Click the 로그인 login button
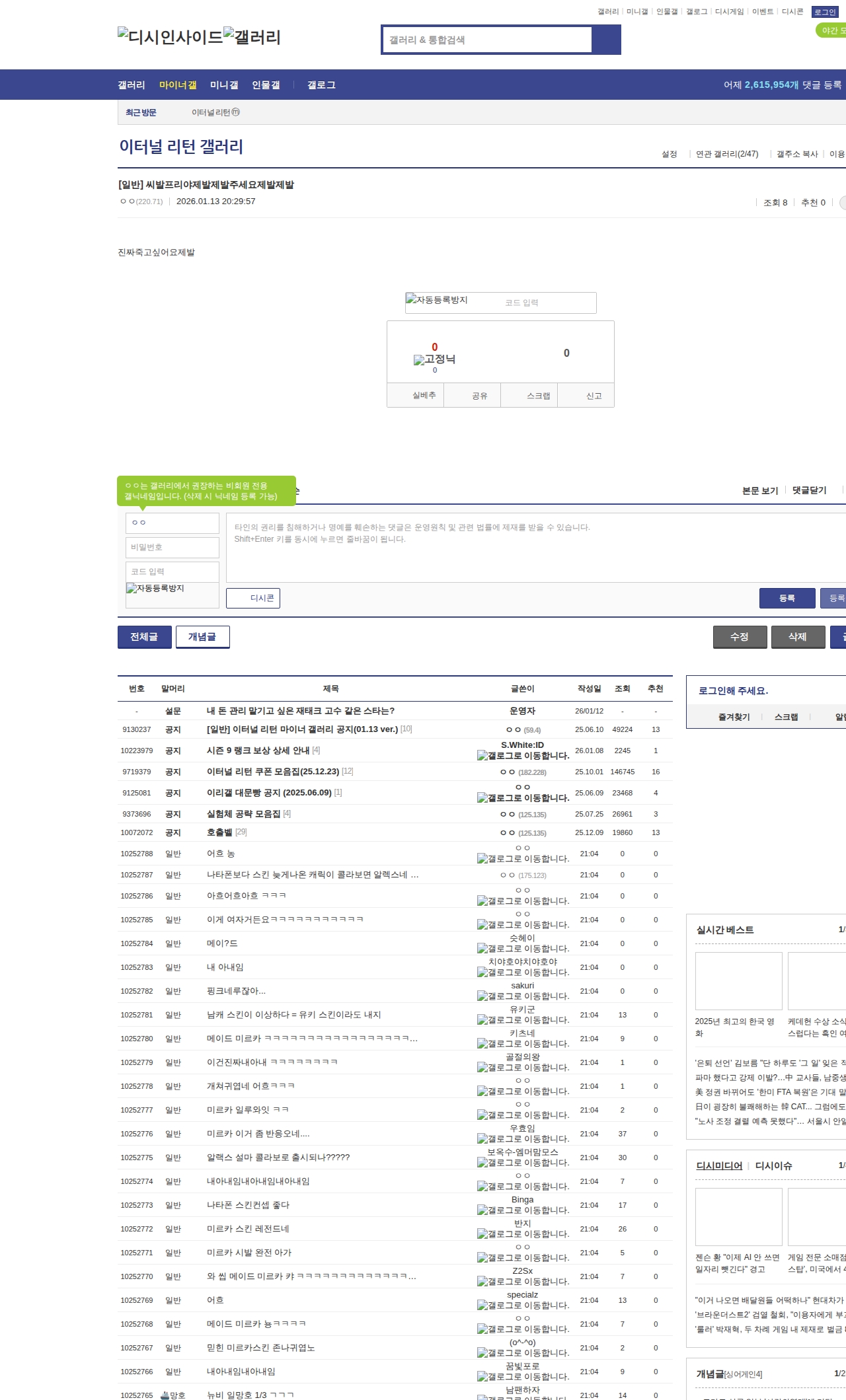Viewport: 846px width, 1400px height. click(825, 12)
